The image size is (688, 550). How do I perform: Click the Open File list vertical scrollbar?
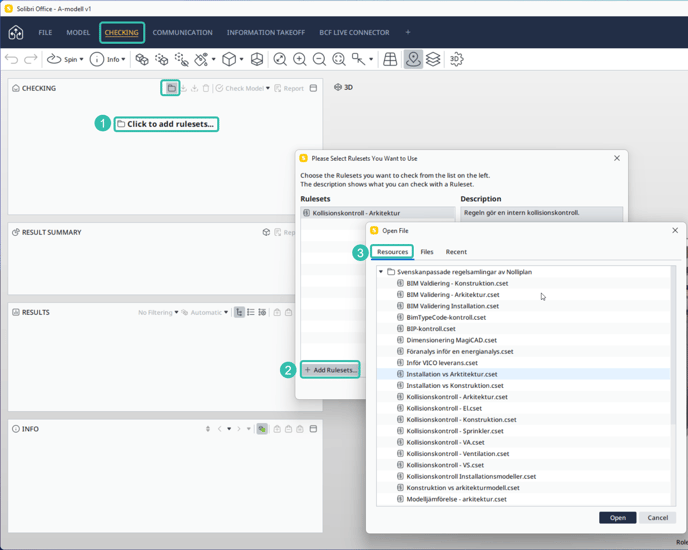[x=674, y=345]
